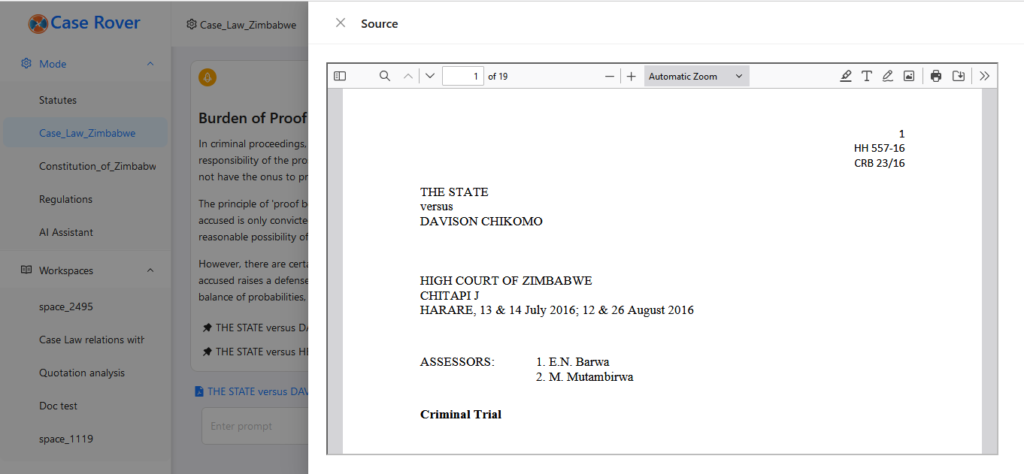This screenshot has height=474, width=1024.
Task: Go to next PDF page arrow
Action: point(430,76)
